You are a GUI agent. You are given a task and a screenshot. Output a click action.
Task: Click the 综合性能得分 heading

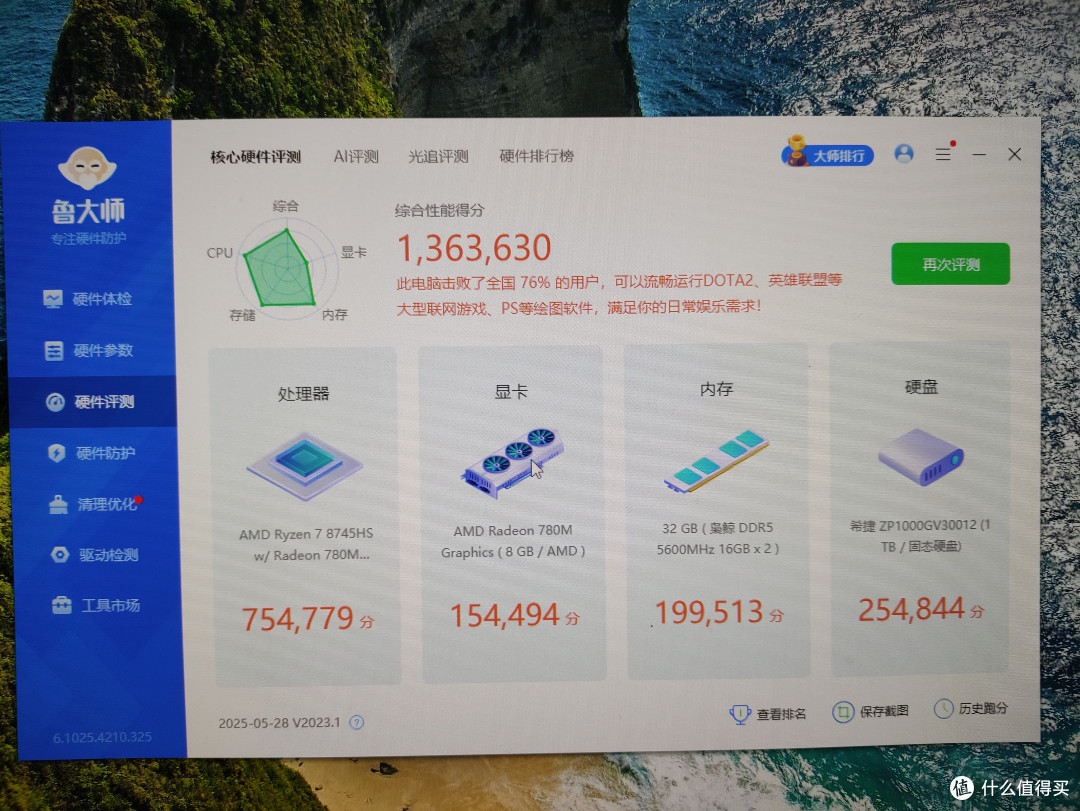(439, 210)
